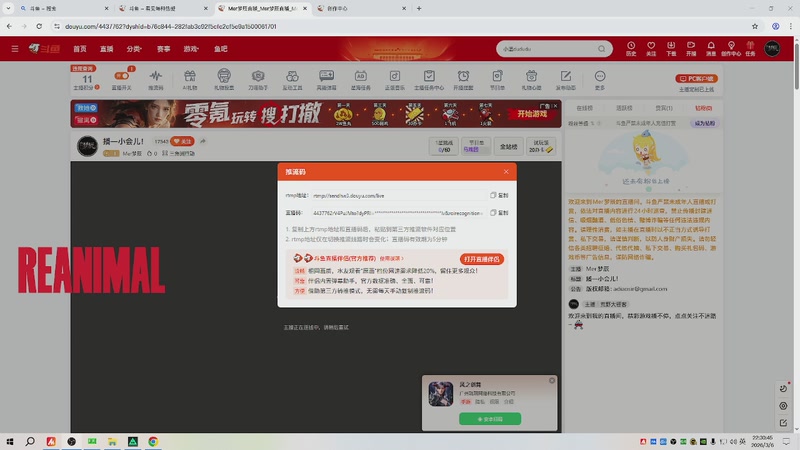Open the 赛事 navigation item
Image resolution: width=800 pixels, height=450 pixels.
click(164, 49)
